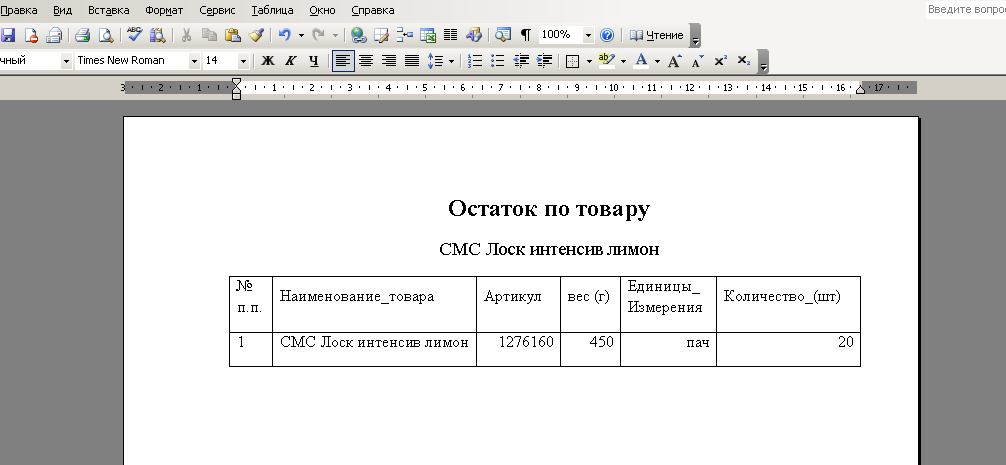Open the Формат menu

[164, 10]
